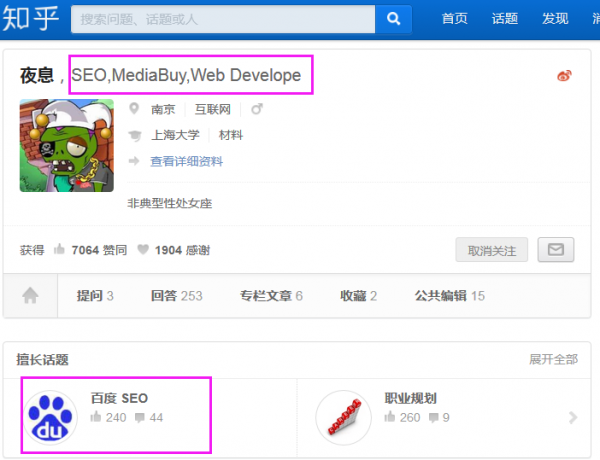Open the 职业规划 topic title
Screen dimensions: 600x460
[x=411, y=398]
